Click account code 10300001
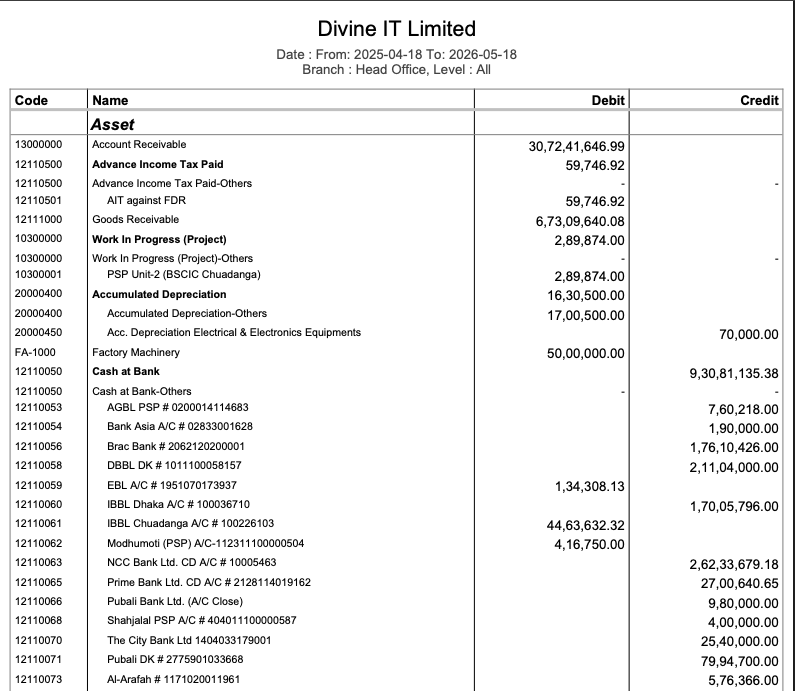 pyautogui.click(x=39, y=274)
